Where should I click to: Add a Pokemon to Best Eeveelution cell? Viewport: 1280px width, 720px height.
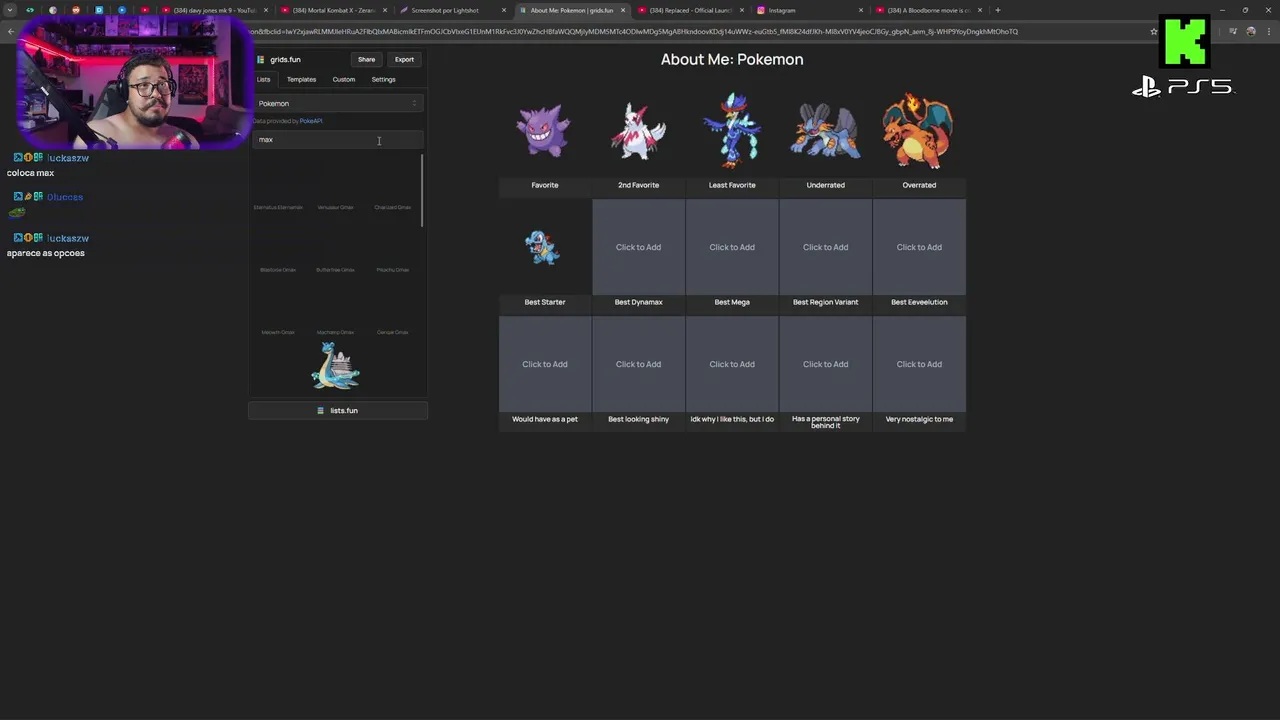919,247
